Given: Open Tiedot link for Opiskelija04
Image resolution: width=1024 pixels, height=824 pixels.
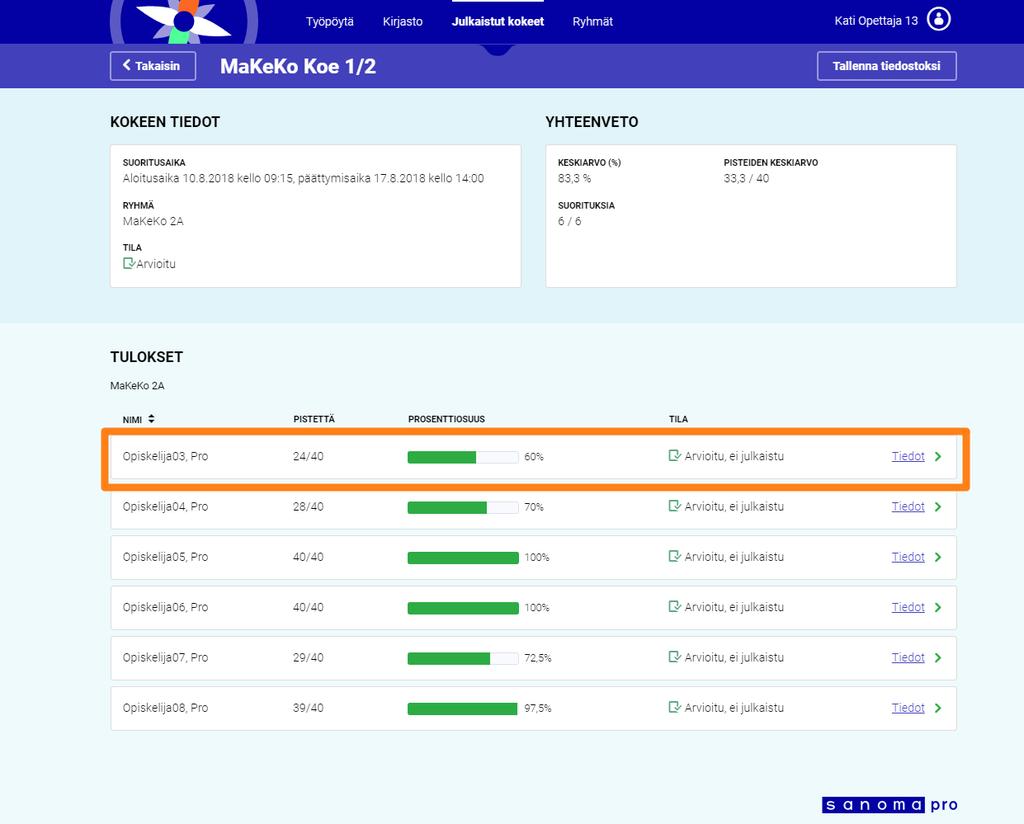Looking at the screenshot, I should click(x=908, y=507).
